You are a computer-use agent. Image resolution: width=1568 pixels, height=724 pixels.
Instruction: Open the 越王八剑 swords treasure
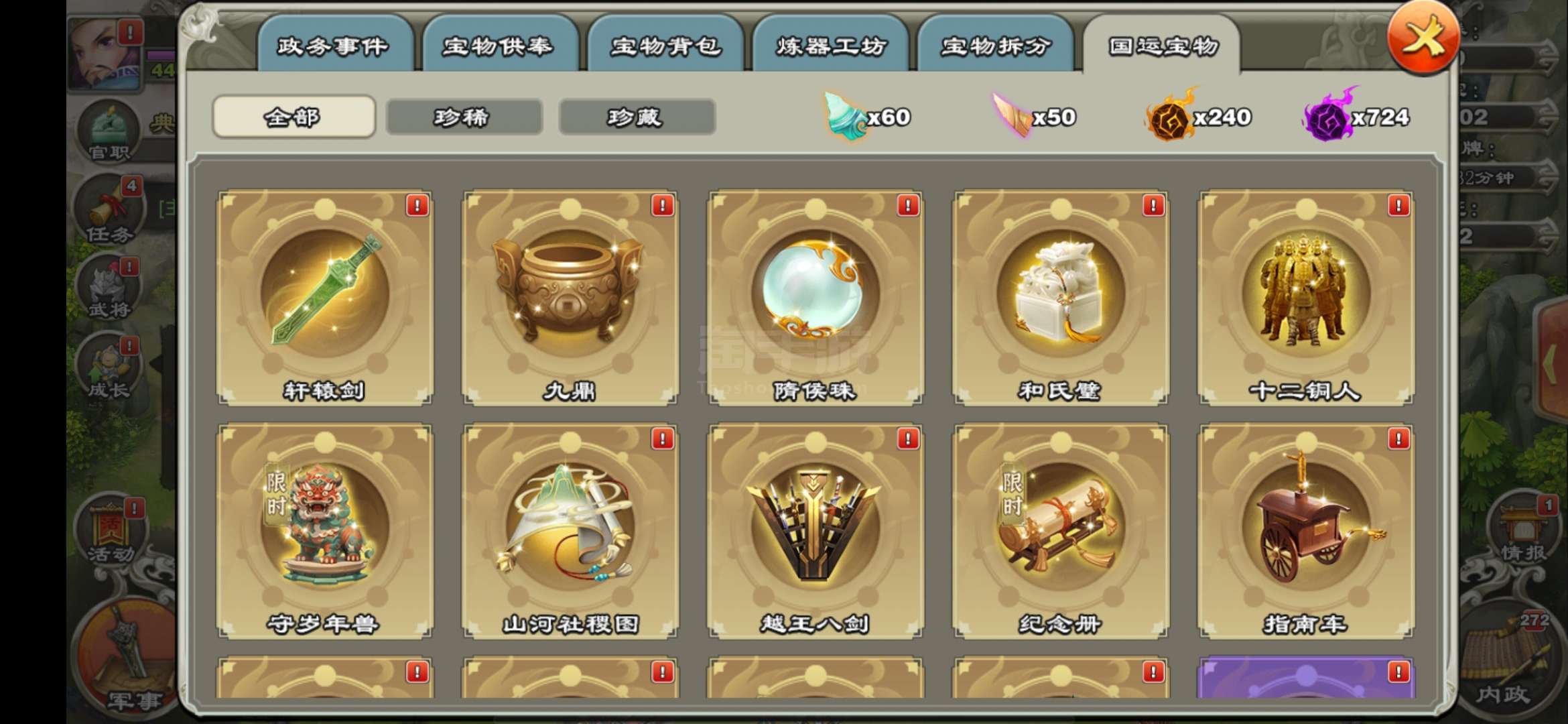point(815,531)
